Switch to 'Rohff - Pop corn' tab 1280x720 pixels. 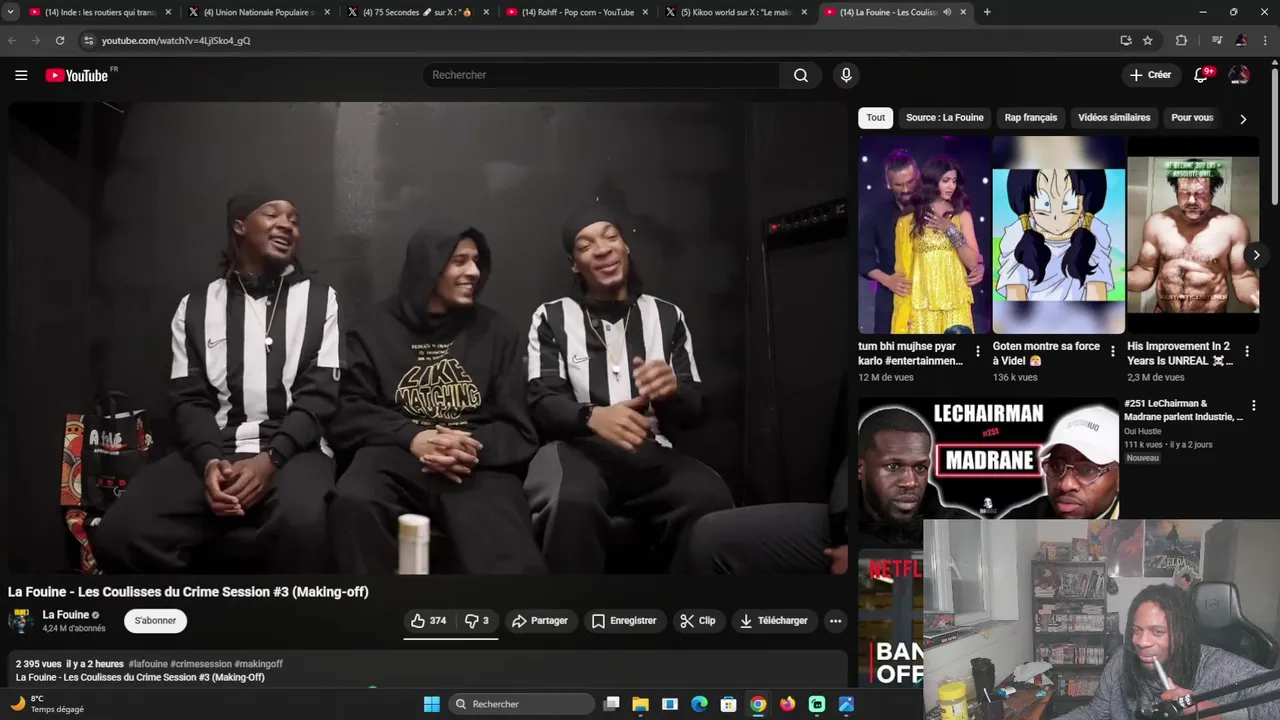(576, 12)
